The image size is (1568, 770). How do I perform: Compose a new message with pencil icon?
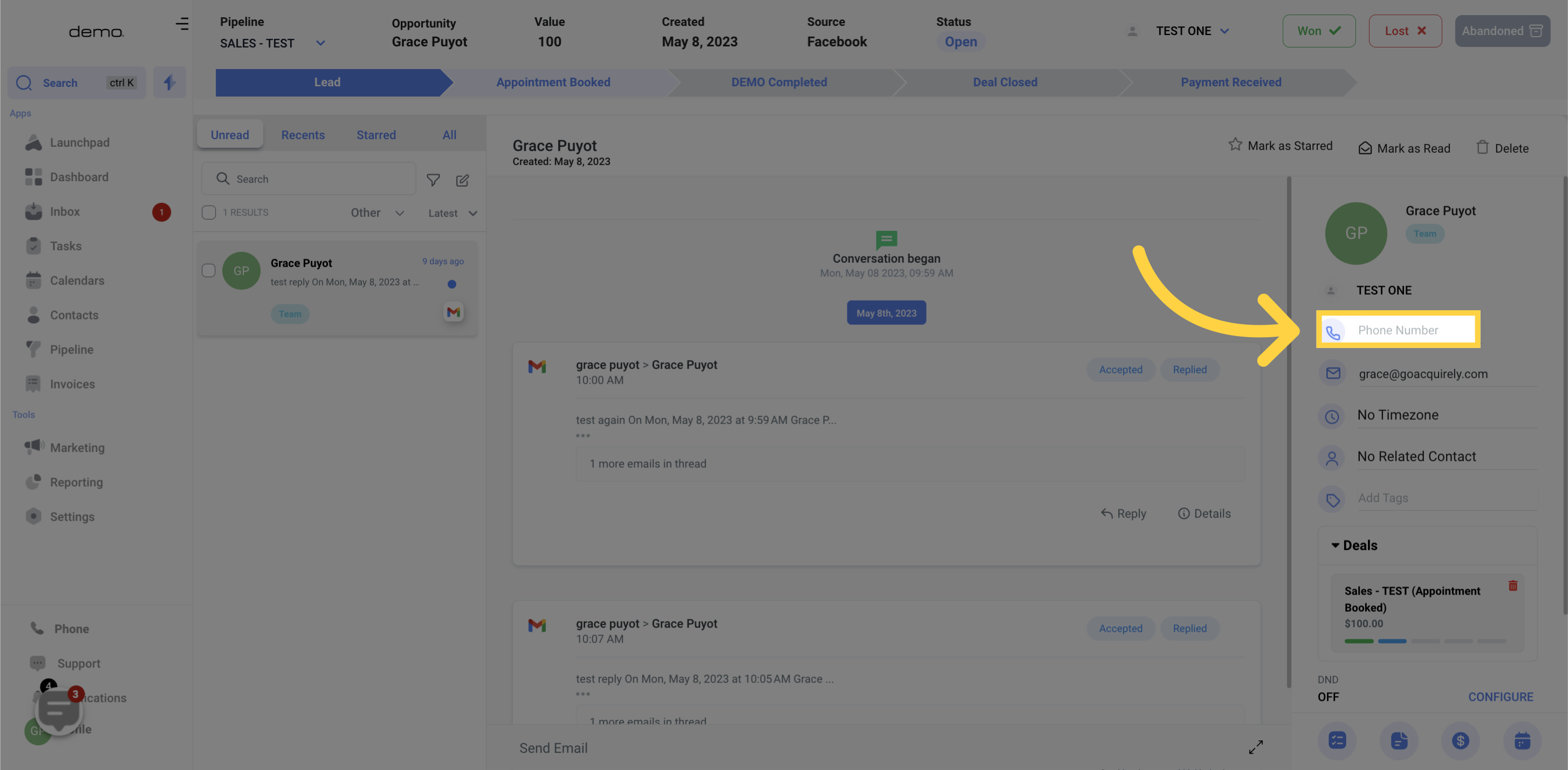(463, 180)
